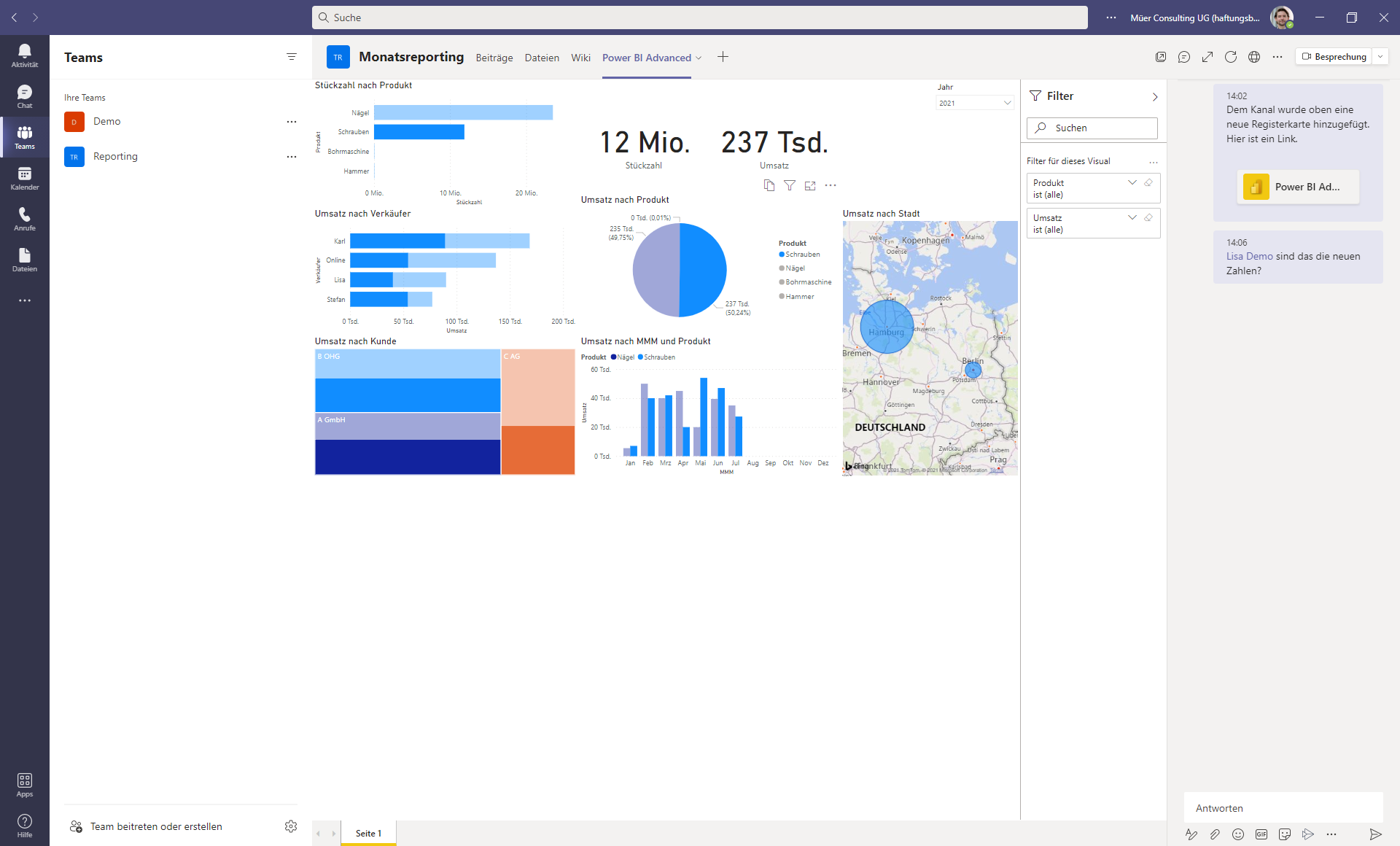Open the Power BI Ad... link card
Image resolution: width=1400 pixels, height=846 pixels.
[x=1298, y=187]
